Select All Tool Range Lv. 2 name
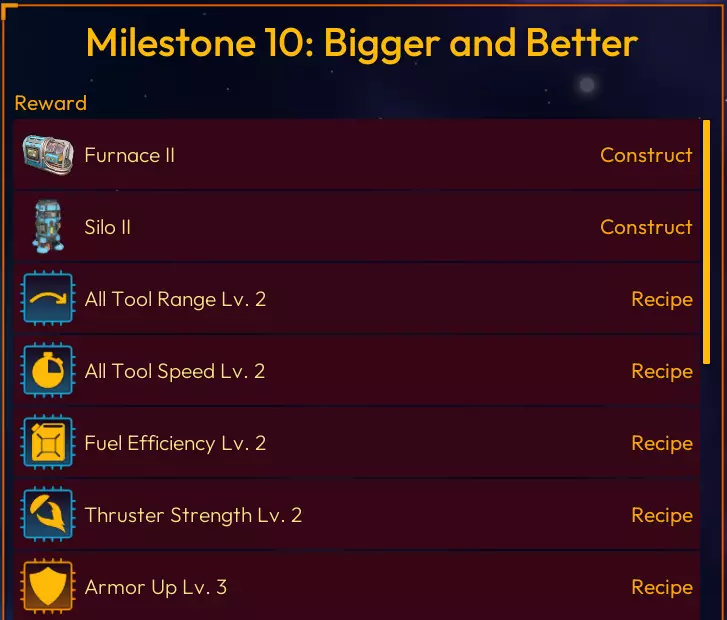This screenshot has height=620, width=727. (175, 299)
